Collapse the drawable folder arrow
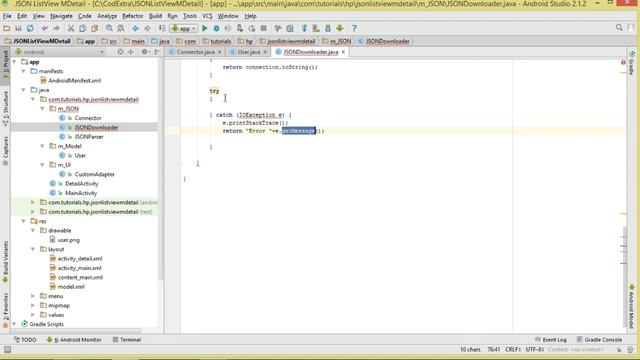 tap(33, 230)
